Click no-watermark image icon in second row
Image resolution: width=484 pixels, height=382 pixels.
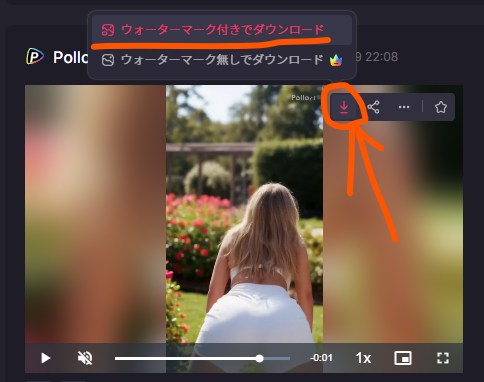pos(108,60)
